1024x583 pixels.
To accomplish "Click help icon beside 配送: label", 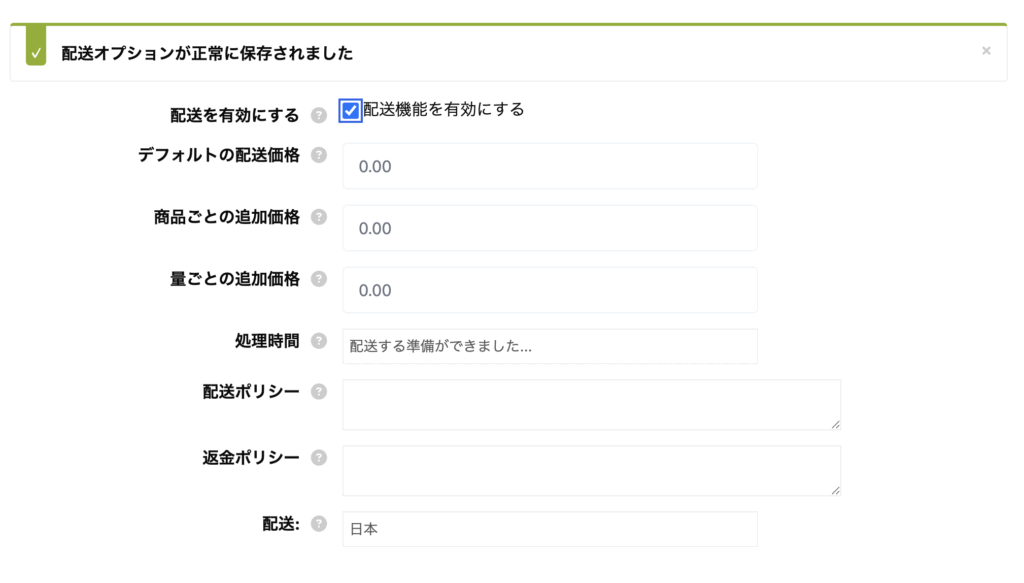I will point(319,523).
